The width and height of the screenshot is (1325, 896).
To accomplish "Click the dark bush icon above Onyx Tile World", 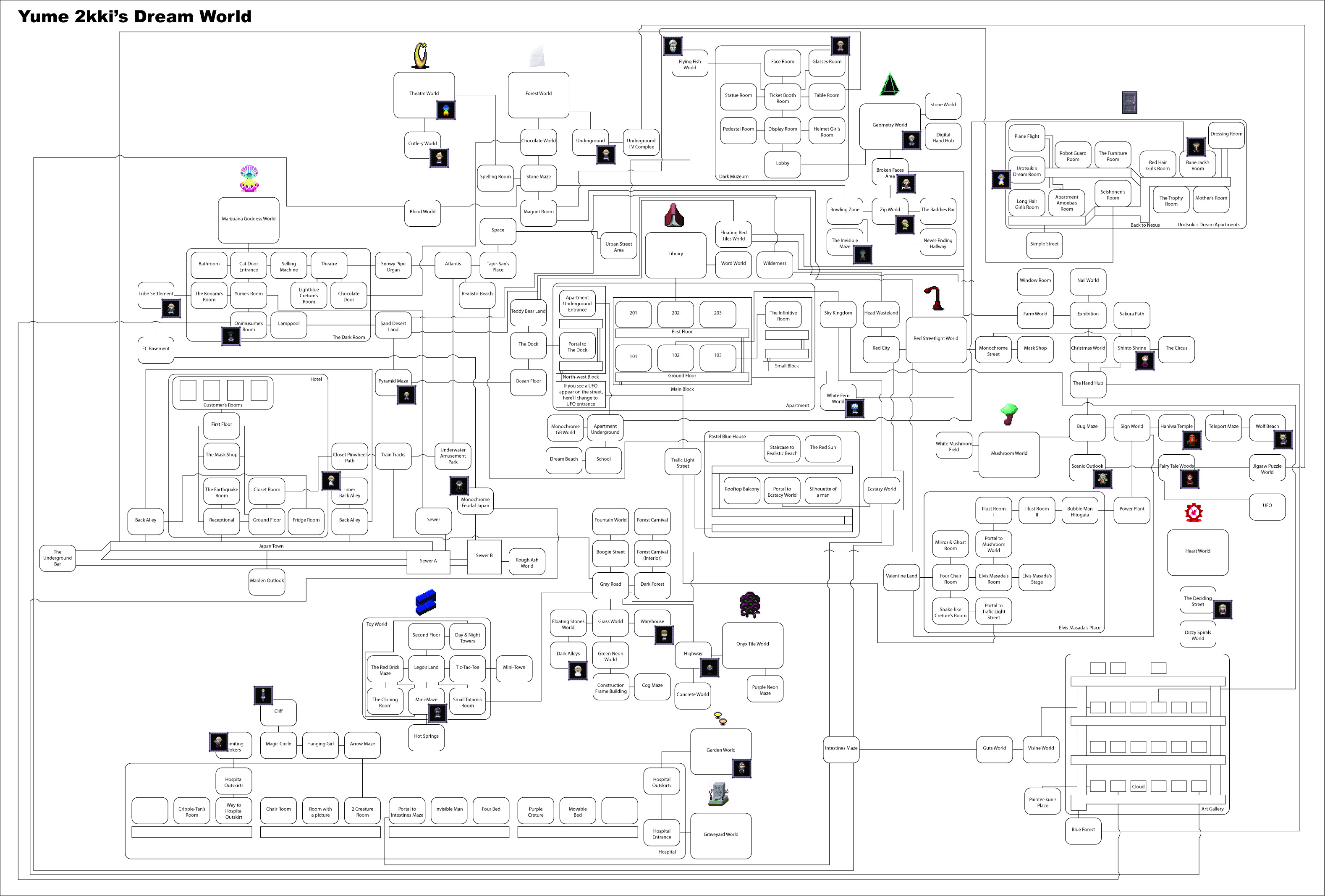I will (x=750, y=605).
